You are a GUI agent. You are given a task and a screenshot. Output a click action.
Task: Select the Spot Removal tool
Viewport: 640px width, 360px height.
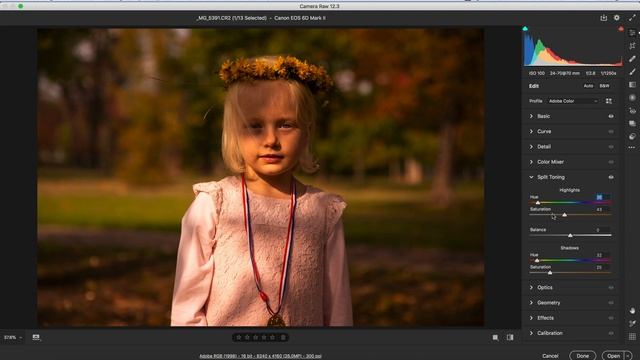coord(632,59)
